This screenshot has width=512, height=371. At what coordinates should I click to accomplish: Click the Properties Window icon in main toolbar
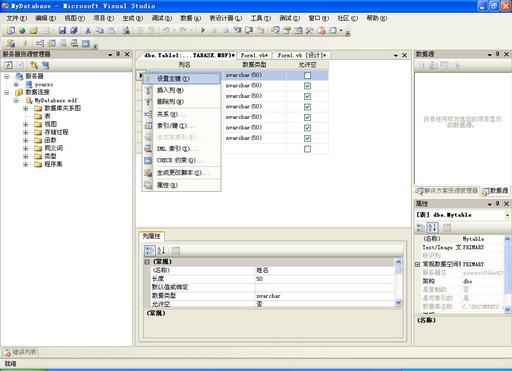[x=287, y=31]
